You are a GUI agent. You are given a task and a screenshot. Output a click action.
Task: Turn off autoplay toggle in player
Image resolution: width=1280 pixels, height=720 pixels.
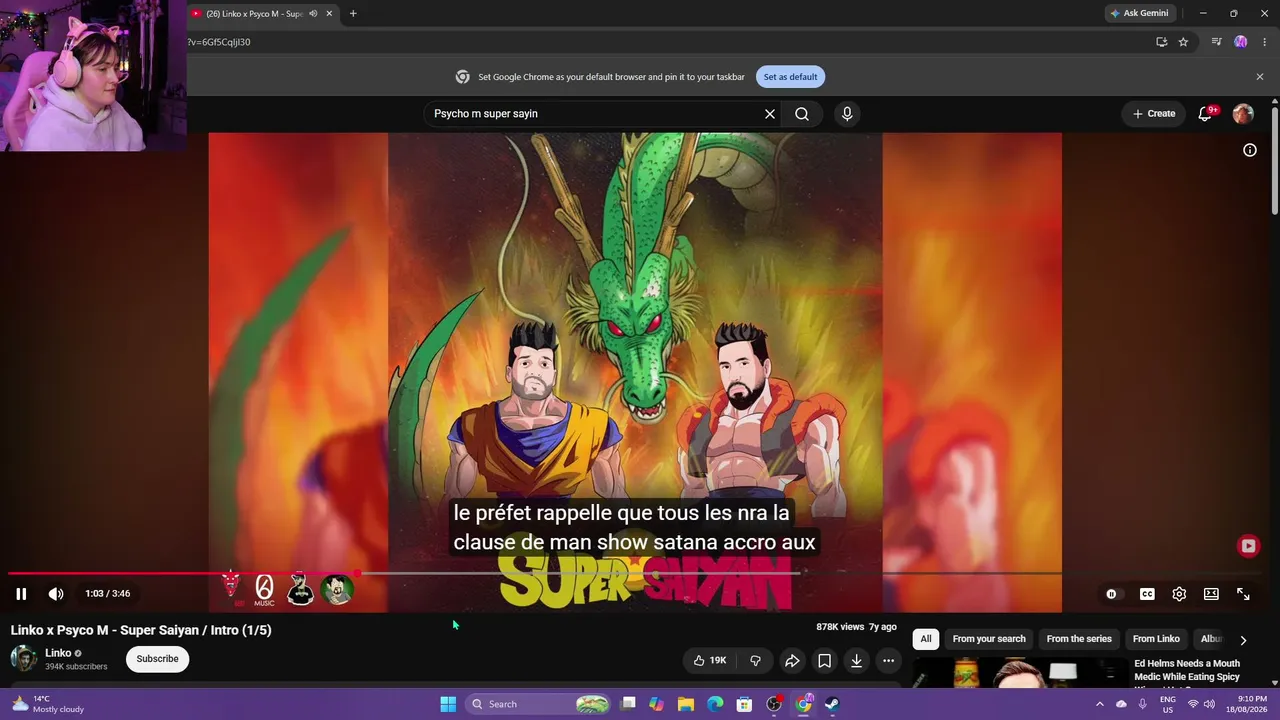pos(1111,594)
